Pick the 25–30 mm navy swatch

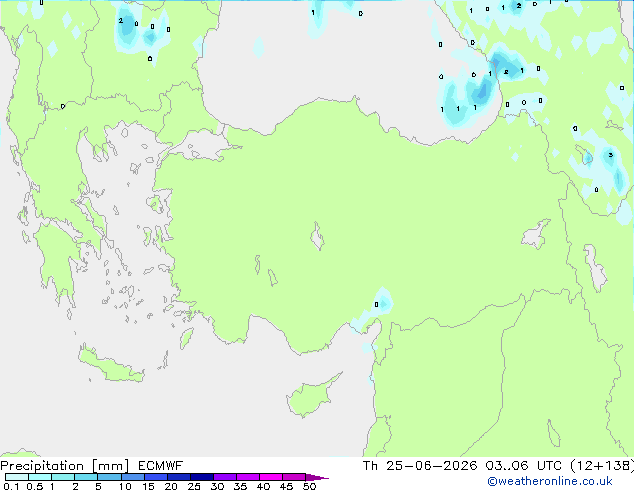click(x=202, y=477)
